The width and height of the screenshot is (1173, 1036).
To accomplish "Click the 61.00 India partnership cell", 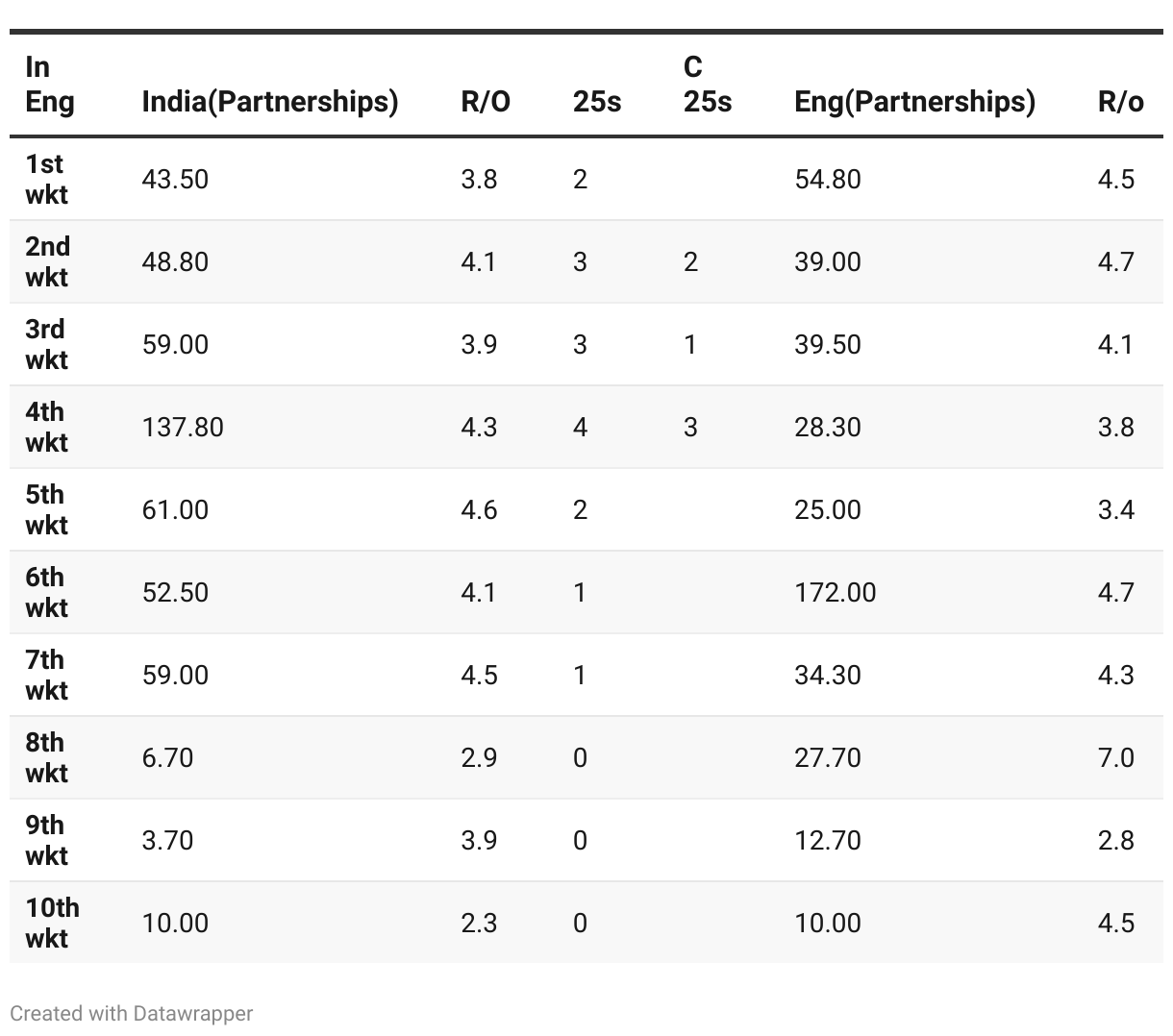I will pyautogui.click(x=175, y=509).
